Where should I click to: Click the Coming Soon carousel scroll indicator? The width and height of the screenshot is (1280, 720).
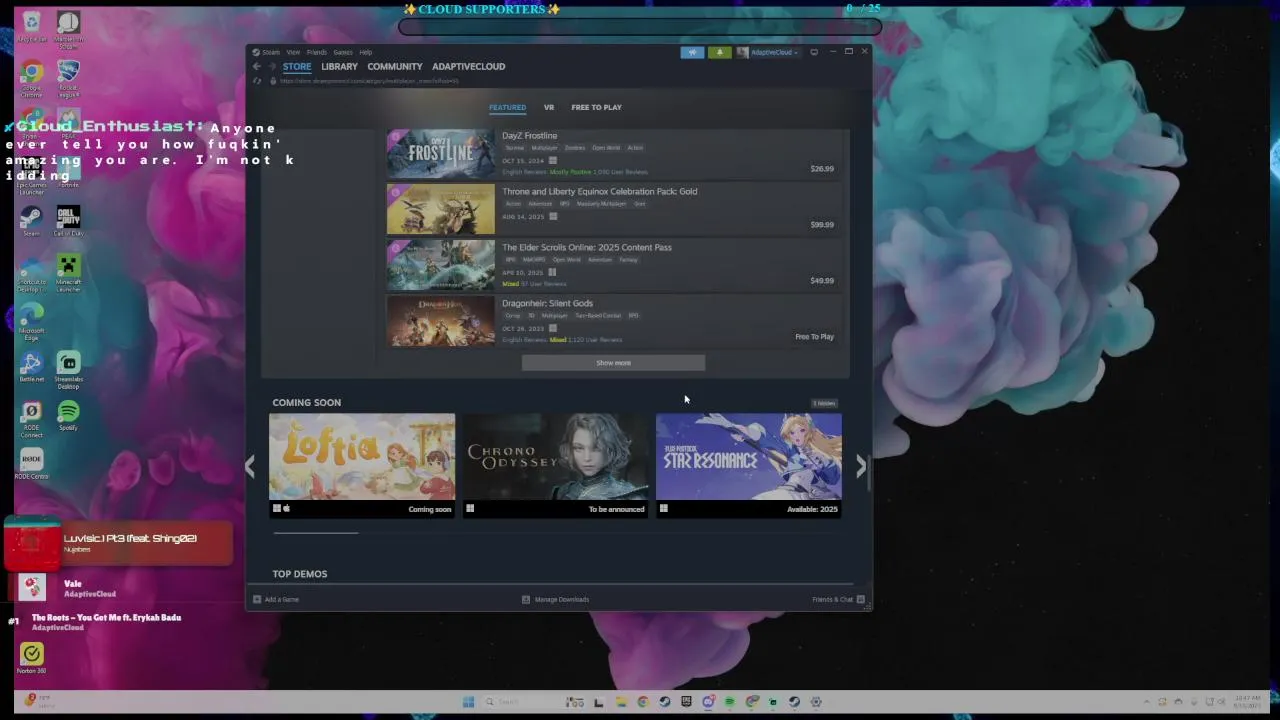pos(316,533)
